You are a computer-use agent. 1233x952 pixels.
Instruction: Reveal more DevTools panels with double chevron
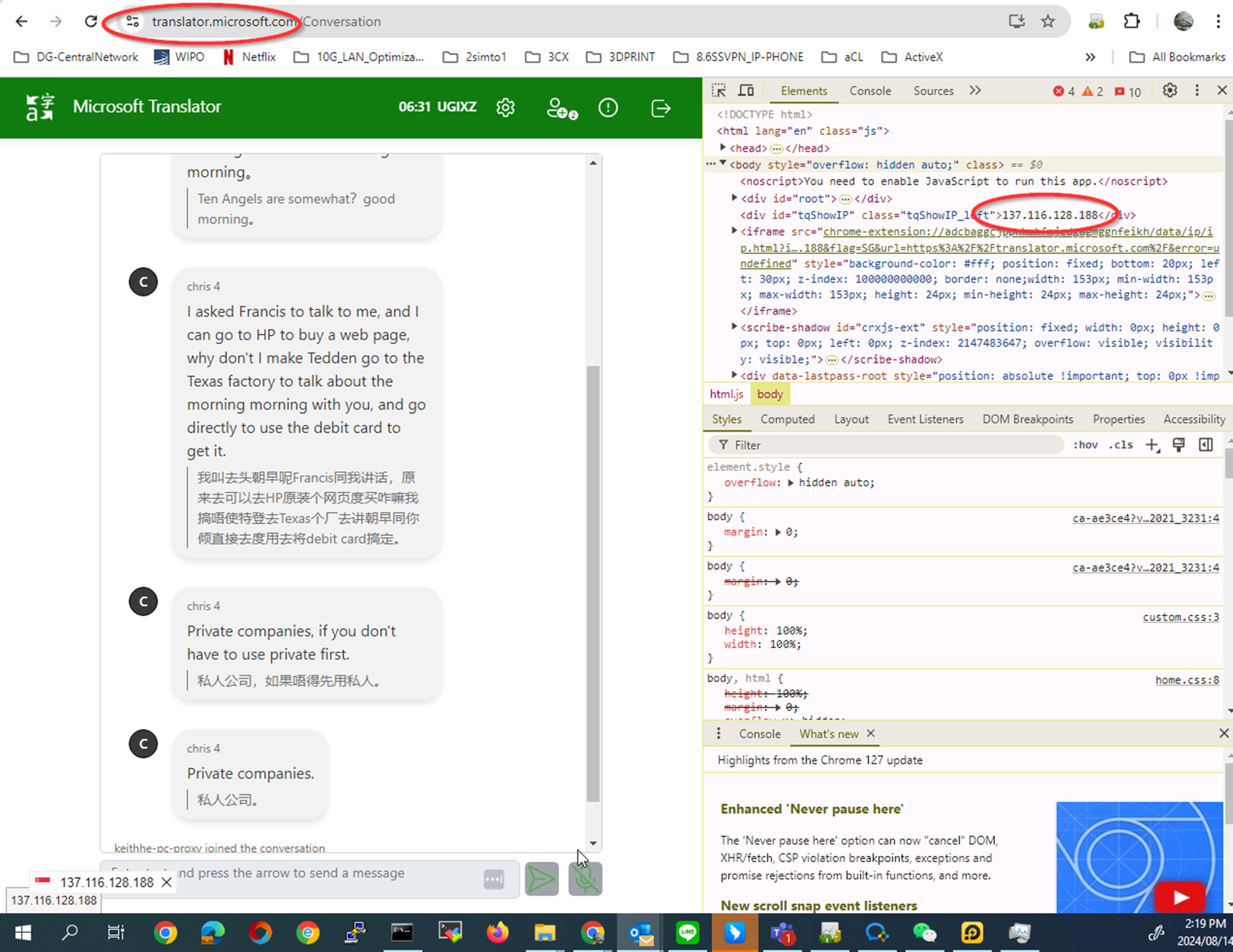tap(975, 90)
